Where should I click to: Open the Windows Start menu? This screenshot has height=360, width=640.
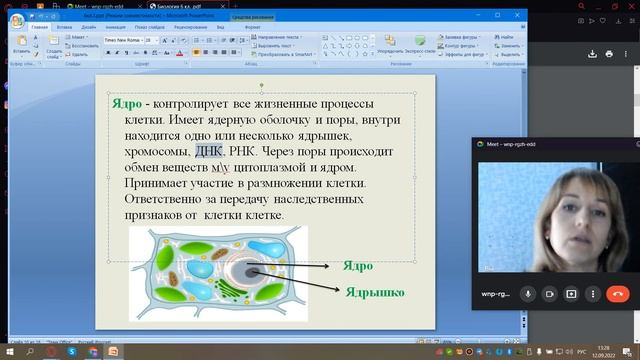pos(10,351)
